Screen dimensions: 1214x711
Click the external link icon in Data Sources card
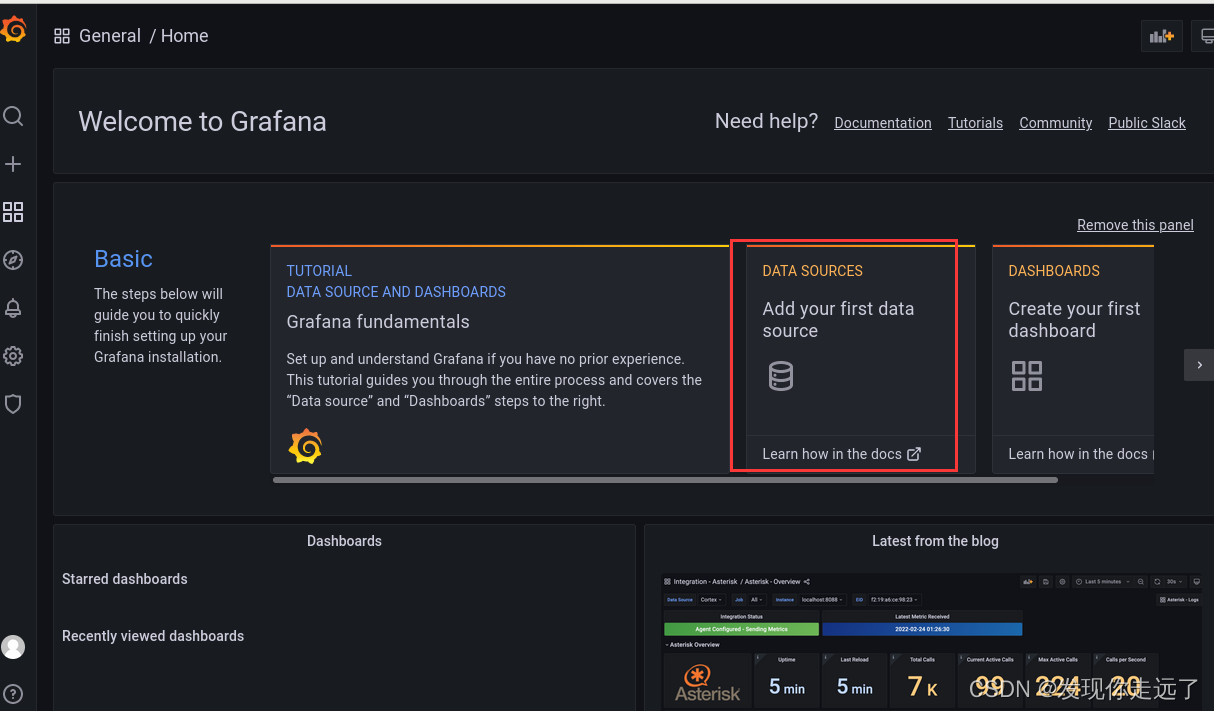point(914,454)
